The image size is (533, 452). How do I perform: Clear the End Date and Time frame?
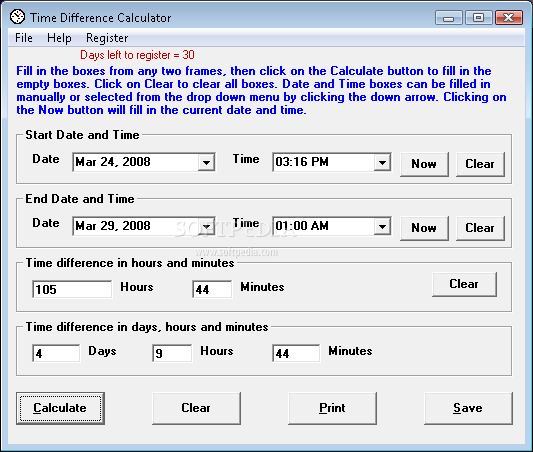pyautogui.click(x=480, y=228)
